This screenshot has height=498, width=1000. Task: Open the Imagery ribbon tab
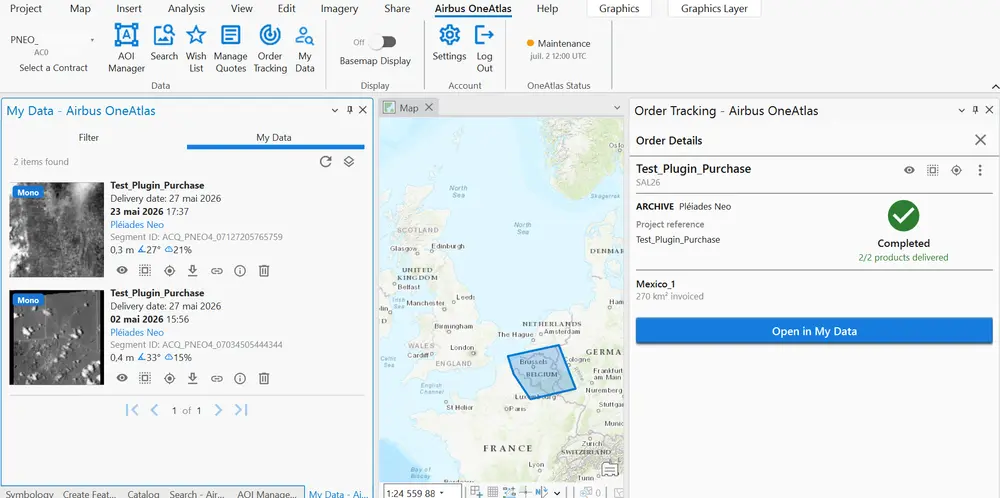pos(339,8)
